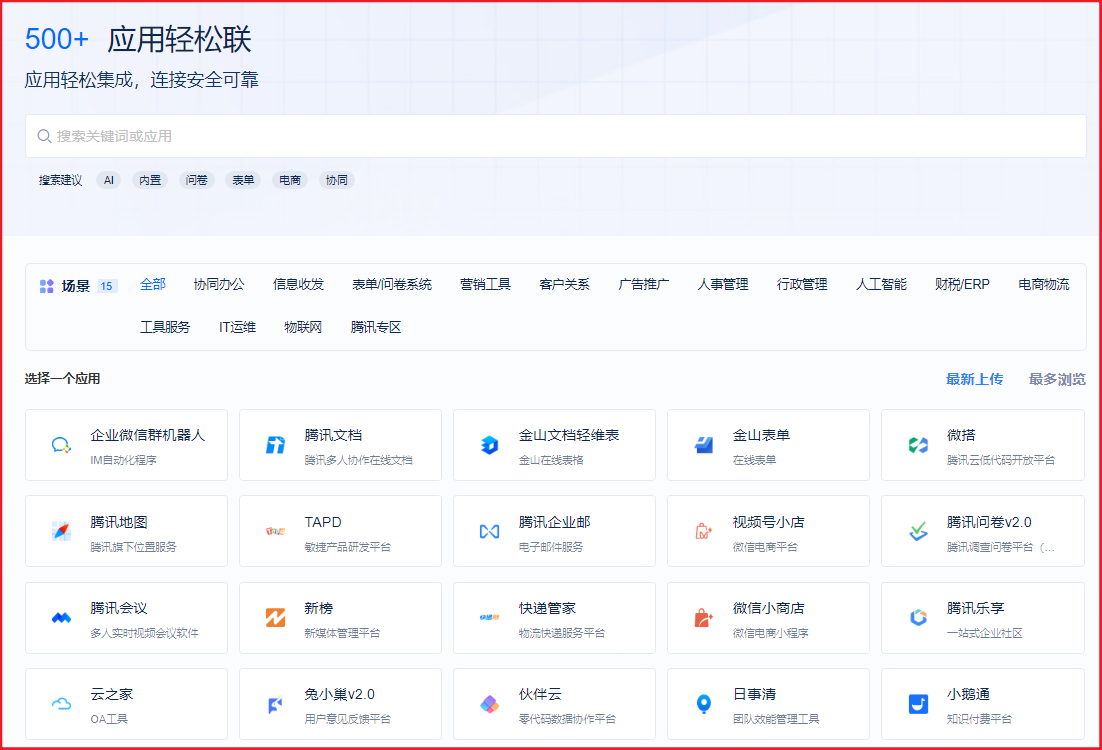The image size is (1102, 750).
Task: Click the 15 scene count badge
Action: (x=107, y=286)
